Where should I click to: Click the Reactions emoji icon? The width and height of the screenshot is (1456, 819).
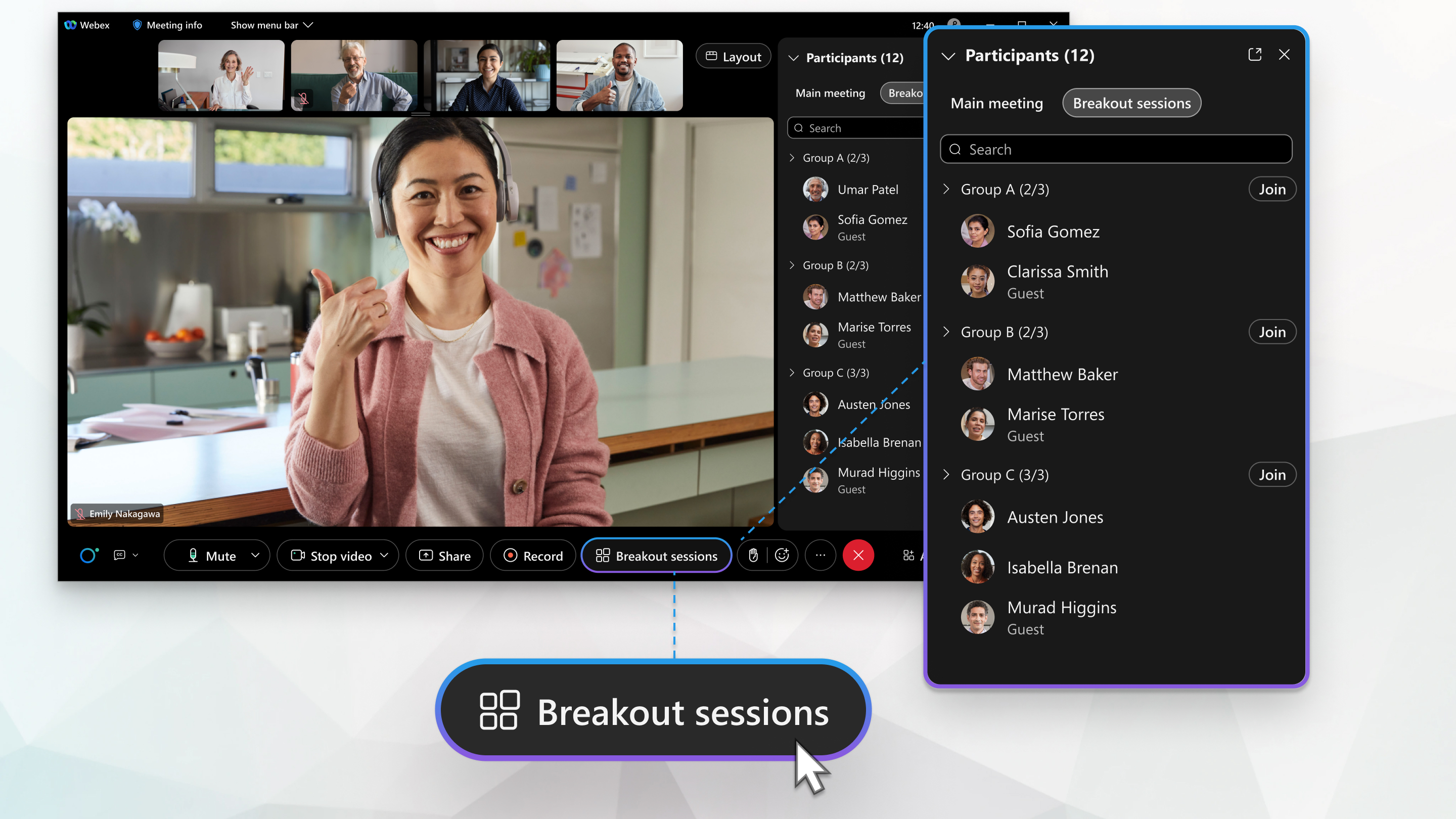coord(783,555)
